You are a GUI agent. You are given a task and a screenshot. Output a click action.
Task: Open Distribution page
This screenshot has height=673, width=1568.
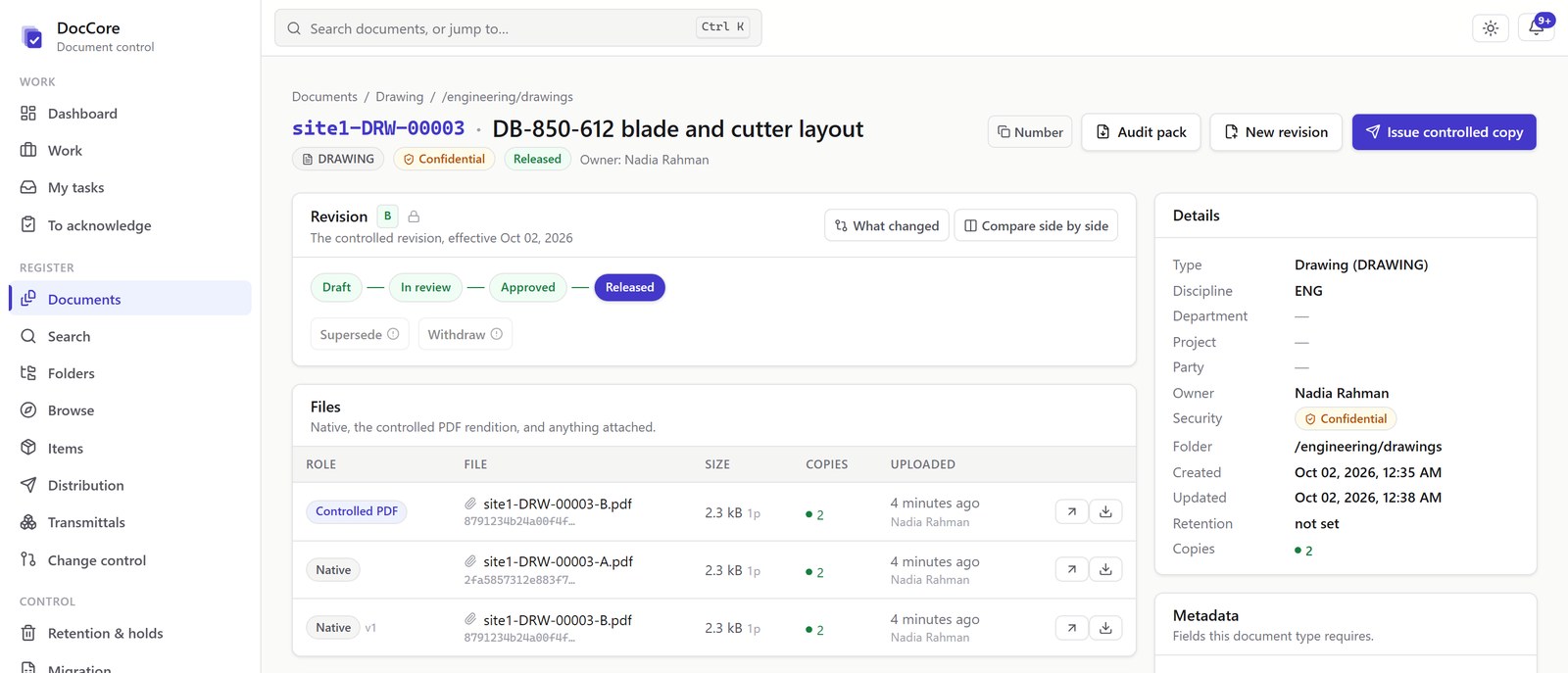click(130, 485)
